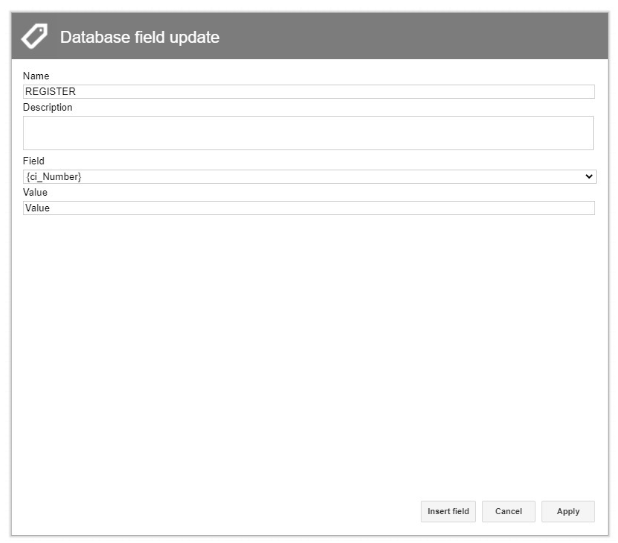Image resolution: width=618 pixels, height=543 pixels.
Task: Click inside the empty Description text area
Action: tap(308, 133)
